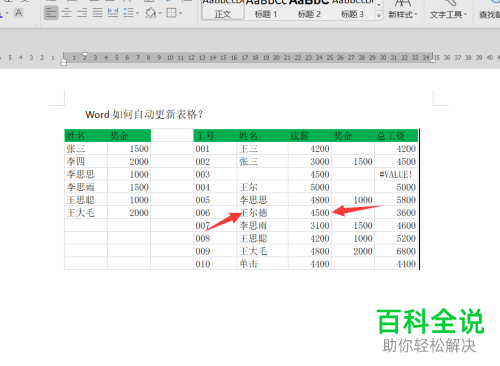Click the heading 'Word 如何自动更新表格？'
Image resolution: width=500 pixels, height=366 pixels.
pyautogui.click(x=144, y=114)
